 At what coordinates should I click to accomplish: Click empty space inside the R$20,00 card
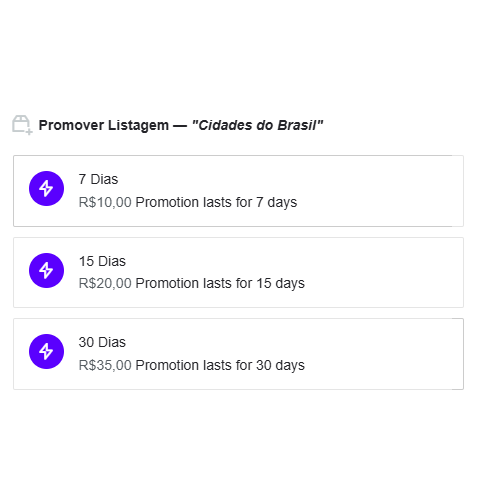(x=383, y=272)
